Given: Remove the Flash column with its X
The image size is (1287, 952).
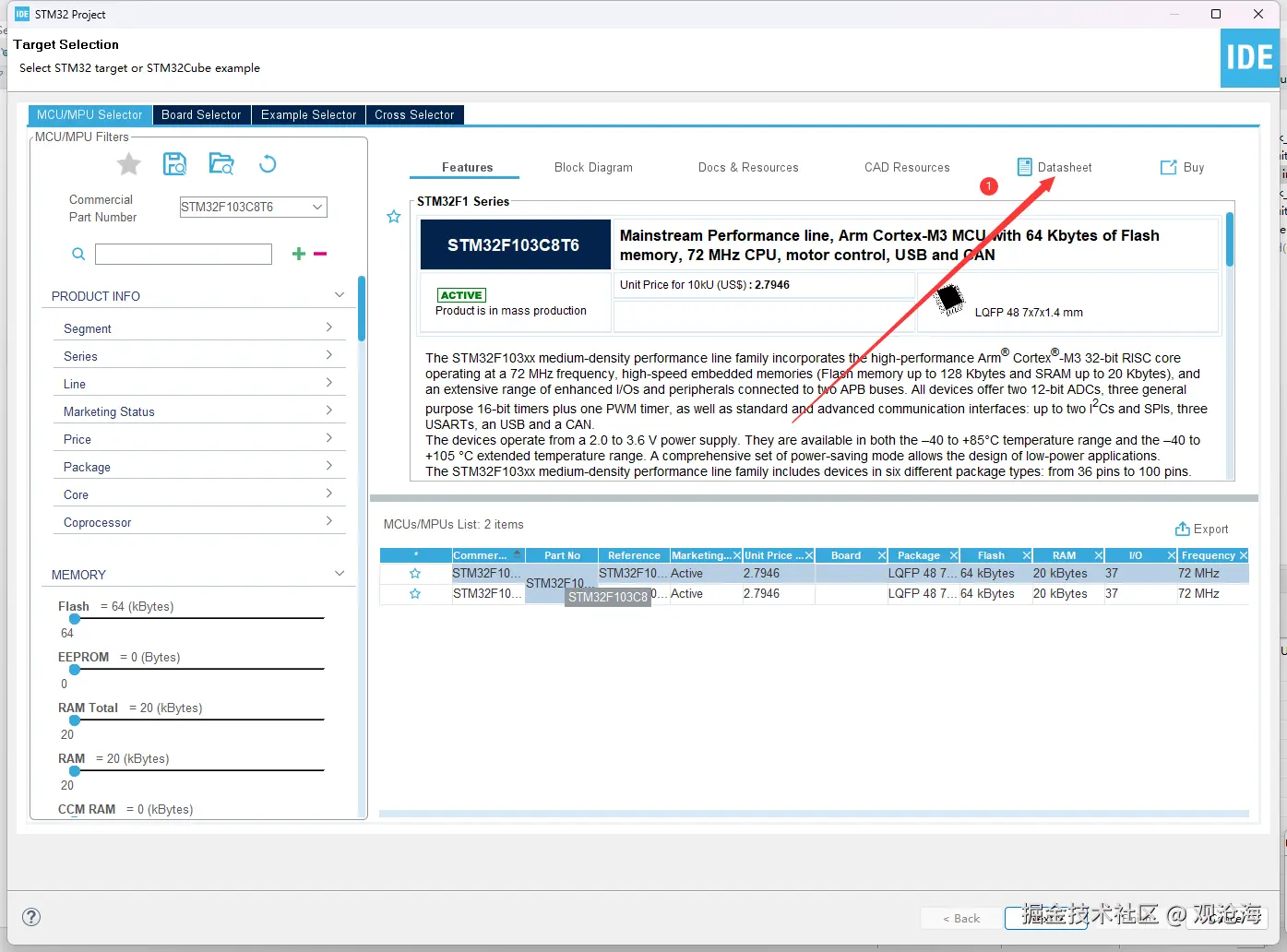Looking at the screenshot, I should 1026,555.
